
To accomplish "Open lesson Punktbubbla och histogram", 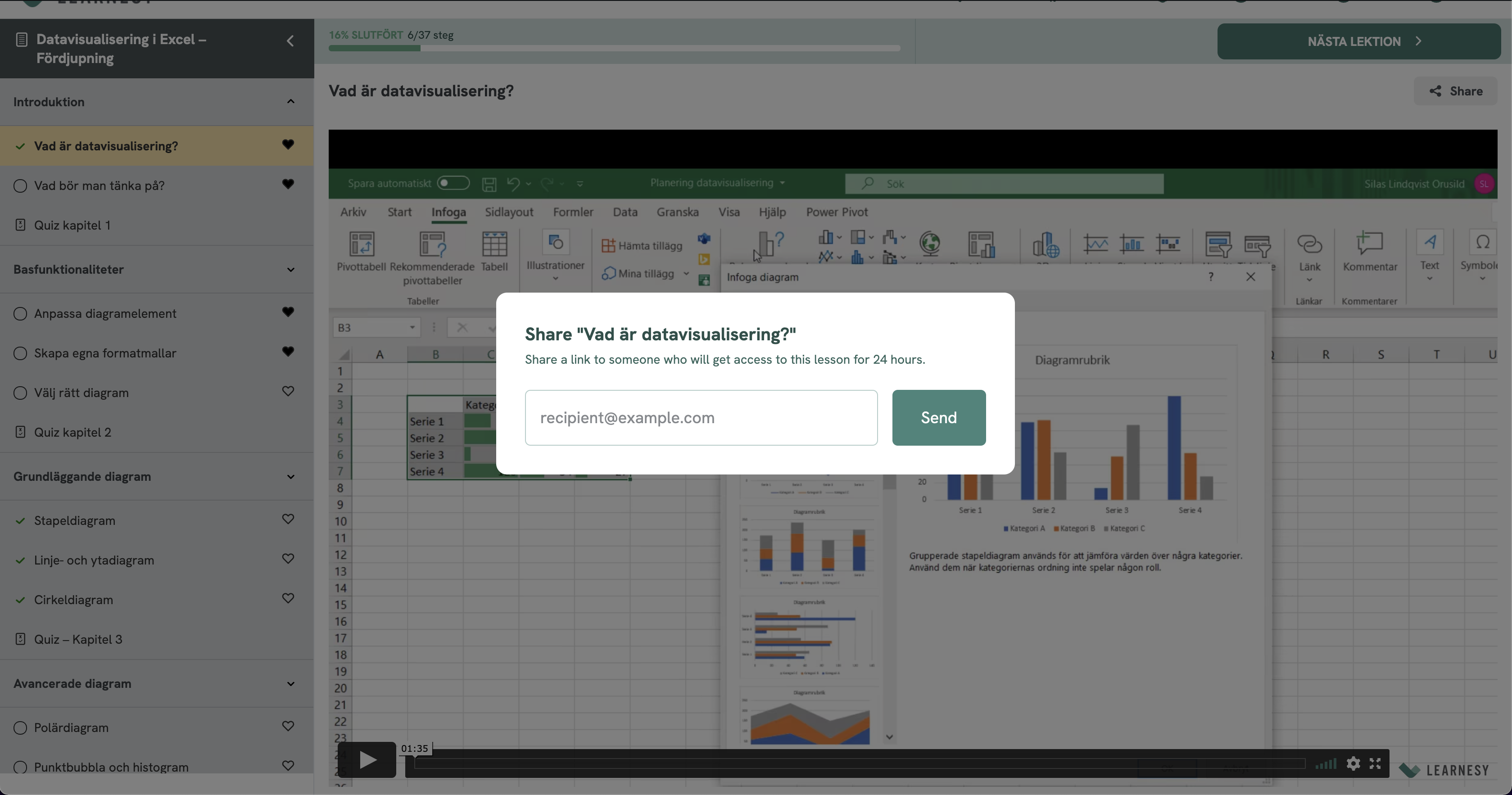I will coord(111,767).
